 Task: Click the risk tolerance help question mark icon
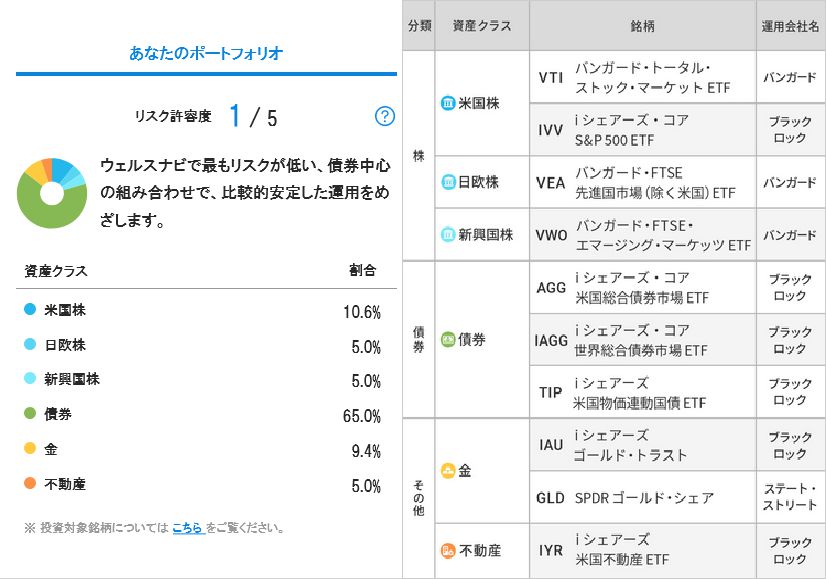[385, 116]
